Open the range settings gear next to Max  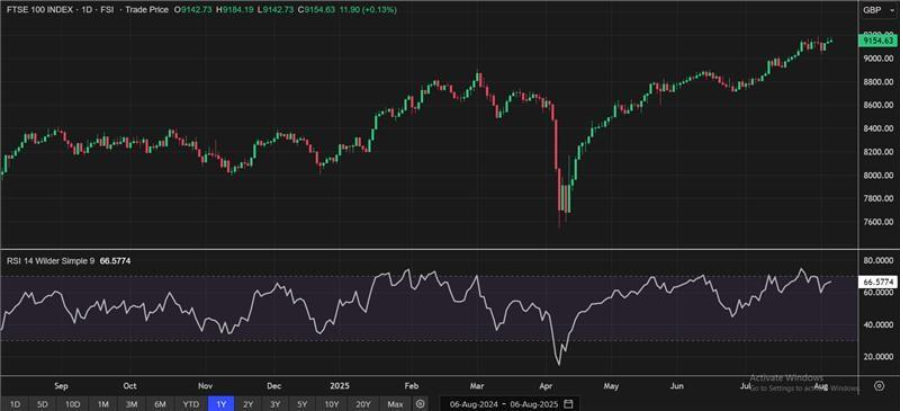coord(421,404)
